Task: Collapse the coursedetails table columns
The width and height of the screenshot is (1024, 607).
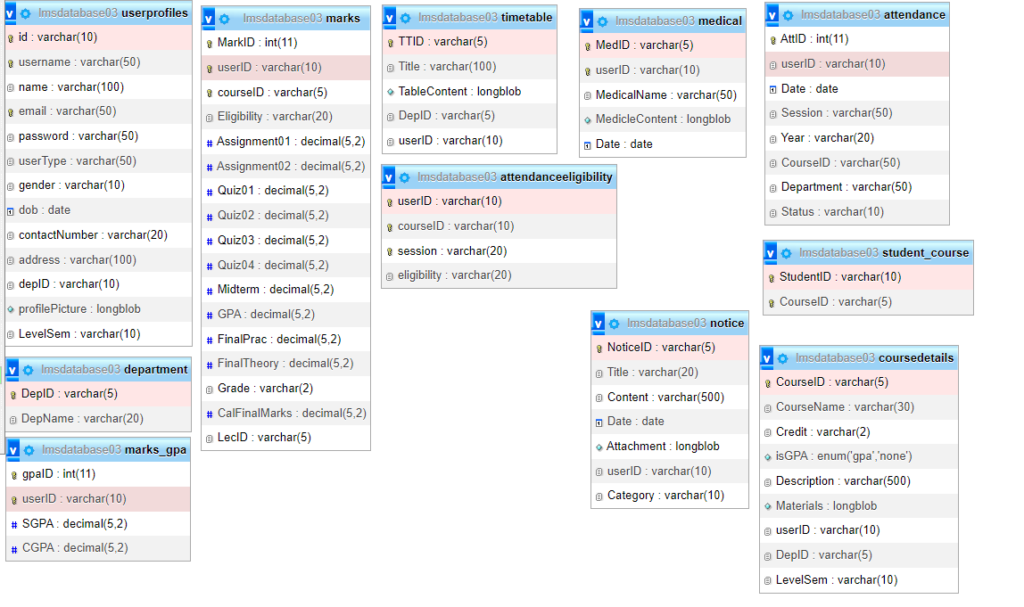Action: (767, 358)
